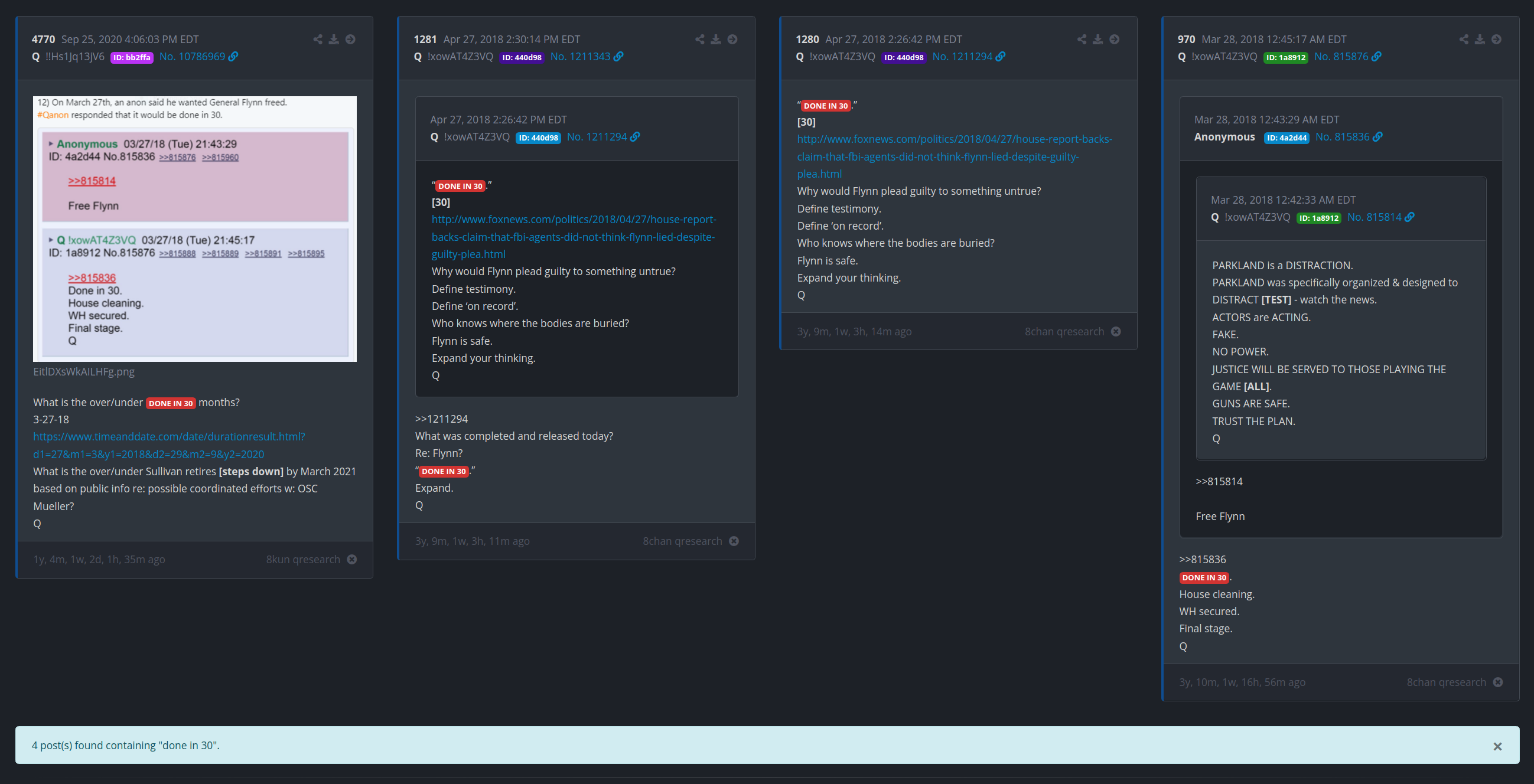The image size is (1534, 784).
Task: Open arrow icon on post 1280
Action: [x=1114, y=40]
